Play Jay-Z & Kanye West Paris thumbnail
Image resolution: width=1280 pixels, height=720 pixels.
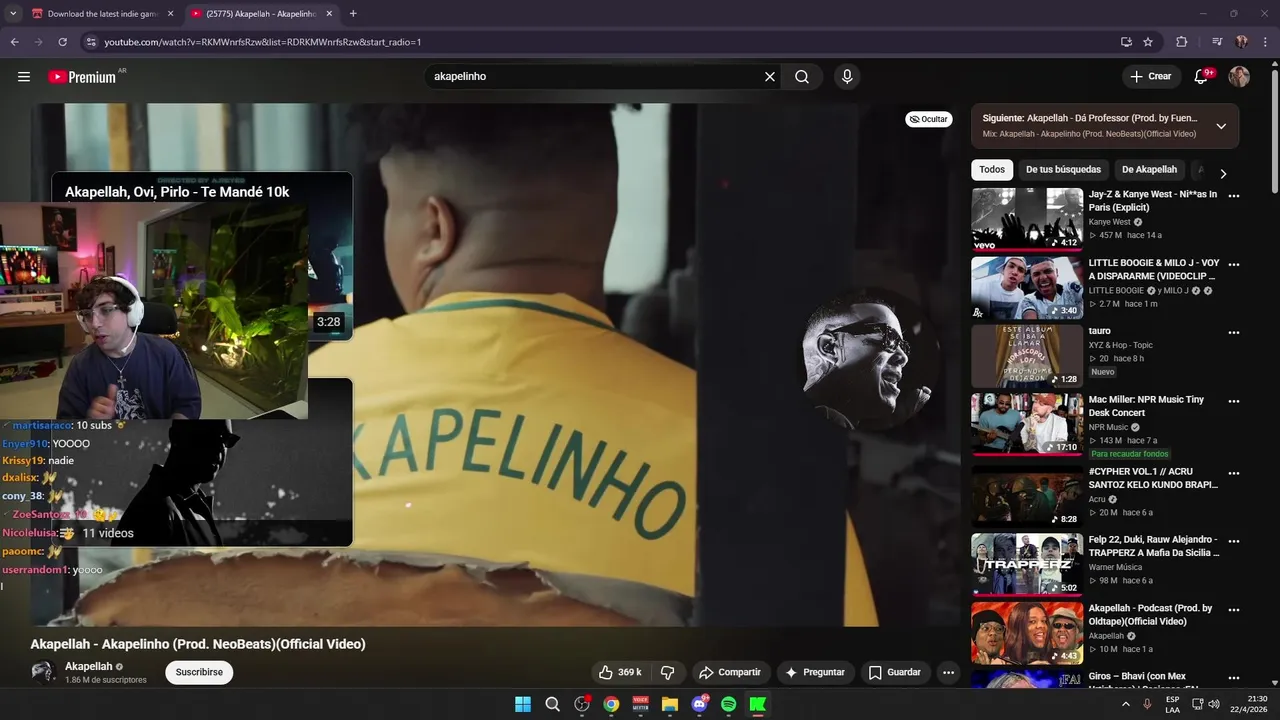(x=1027, y=219)
